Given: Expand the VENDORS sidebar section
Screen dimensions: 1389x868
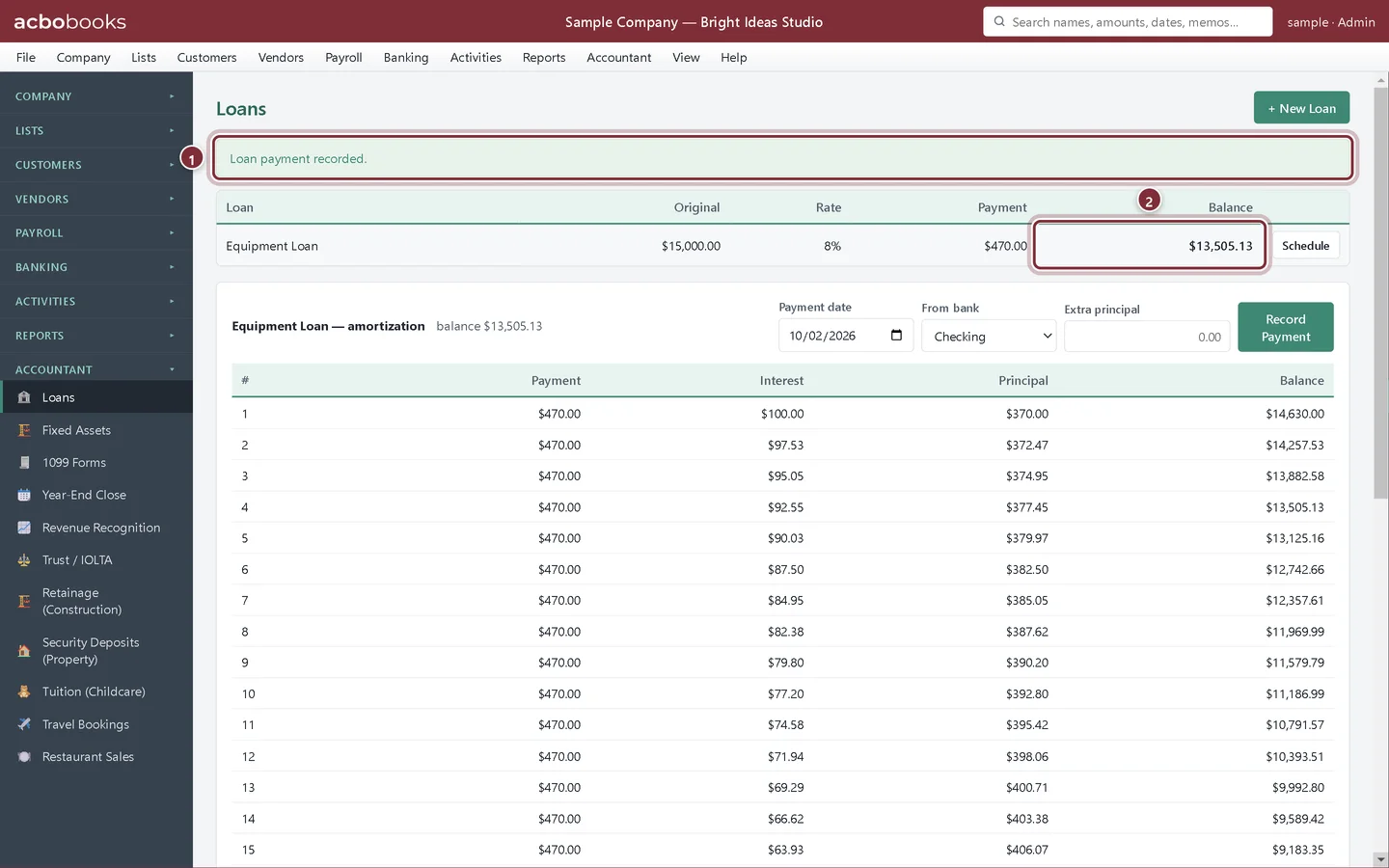Looking at the screenshot, I should [96, 199].
